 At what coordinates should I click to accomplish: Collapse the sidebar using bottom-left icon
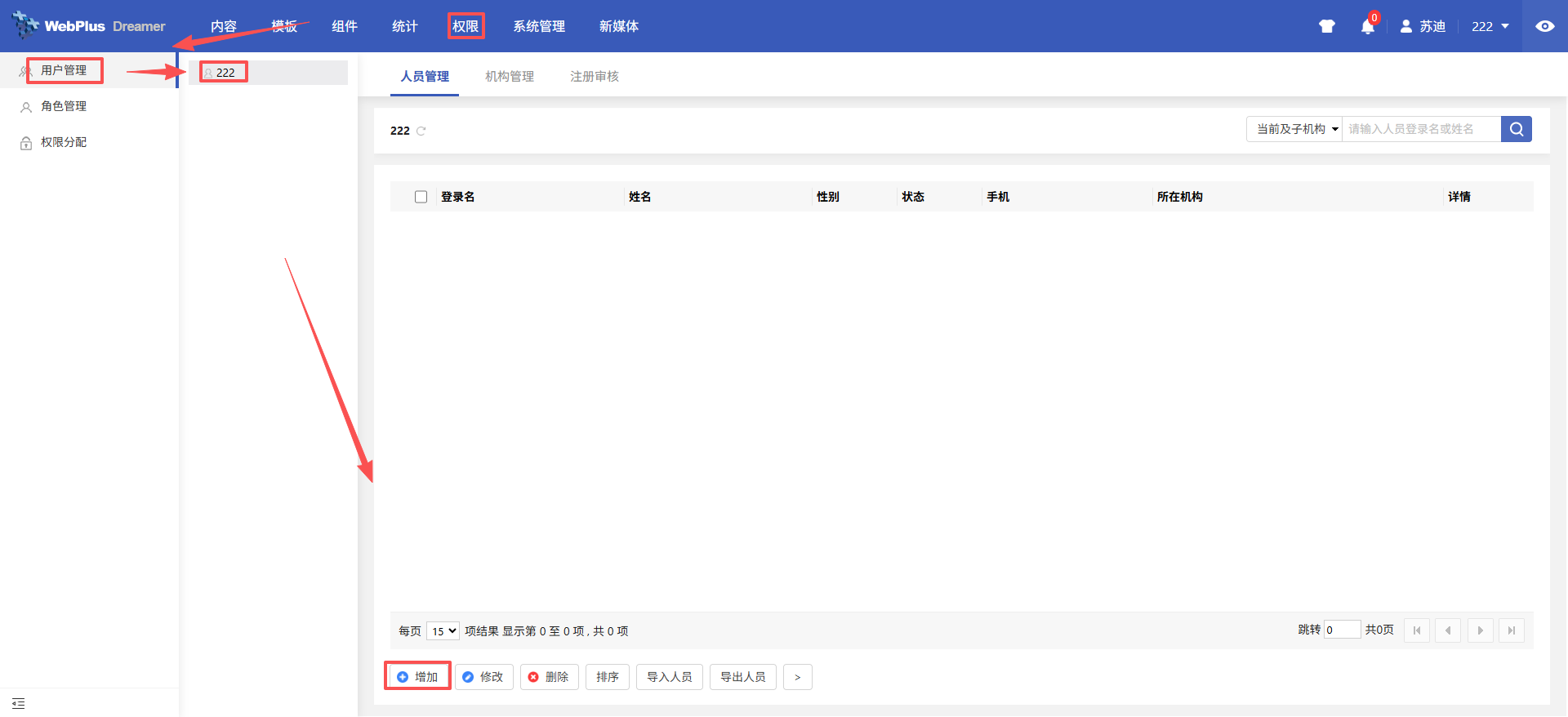[19, 703]
